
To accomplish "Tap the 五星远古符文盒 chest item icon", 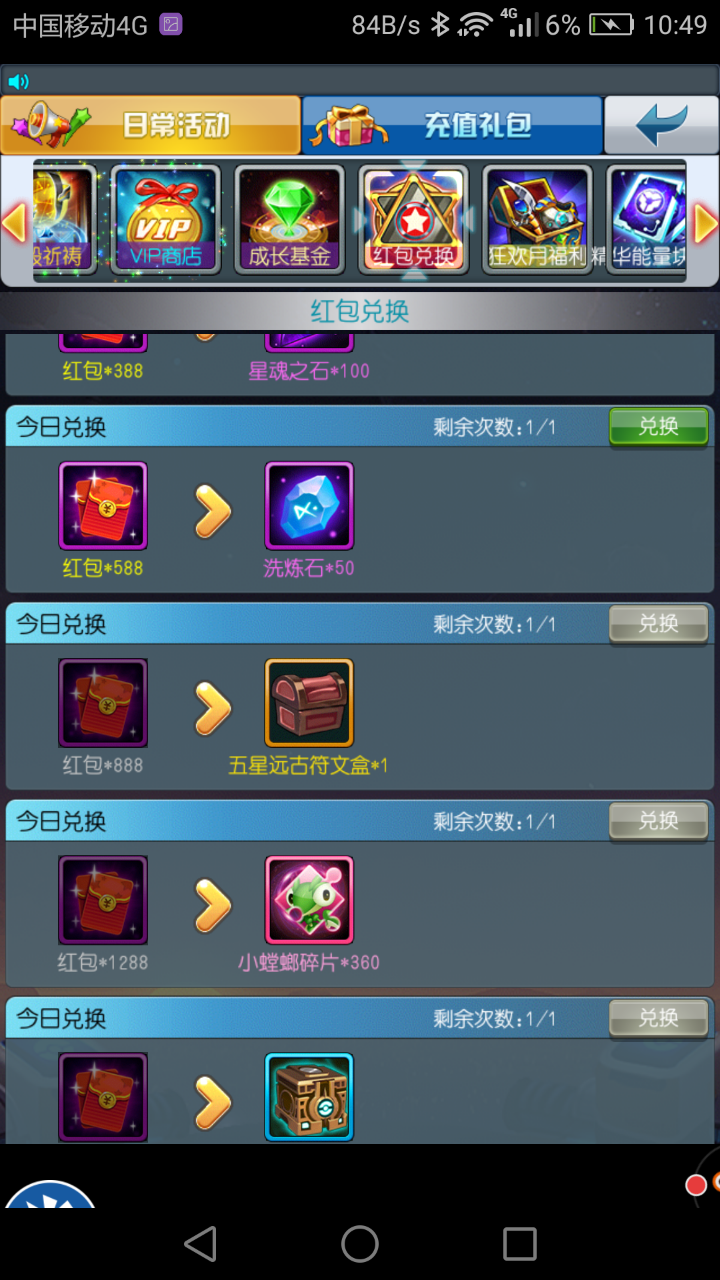I will [309, 703].
